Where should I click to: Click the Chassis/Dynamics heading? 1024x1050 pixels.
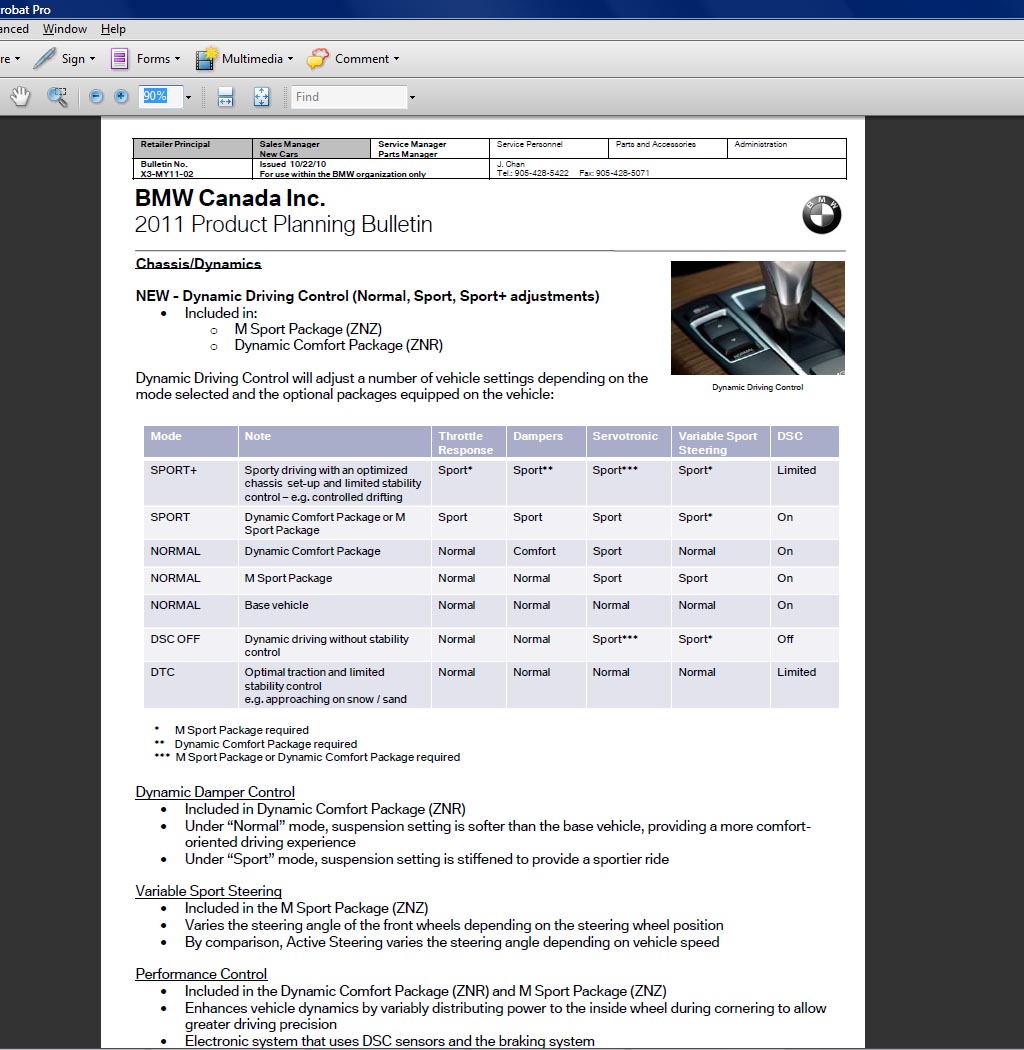[198, 264]
